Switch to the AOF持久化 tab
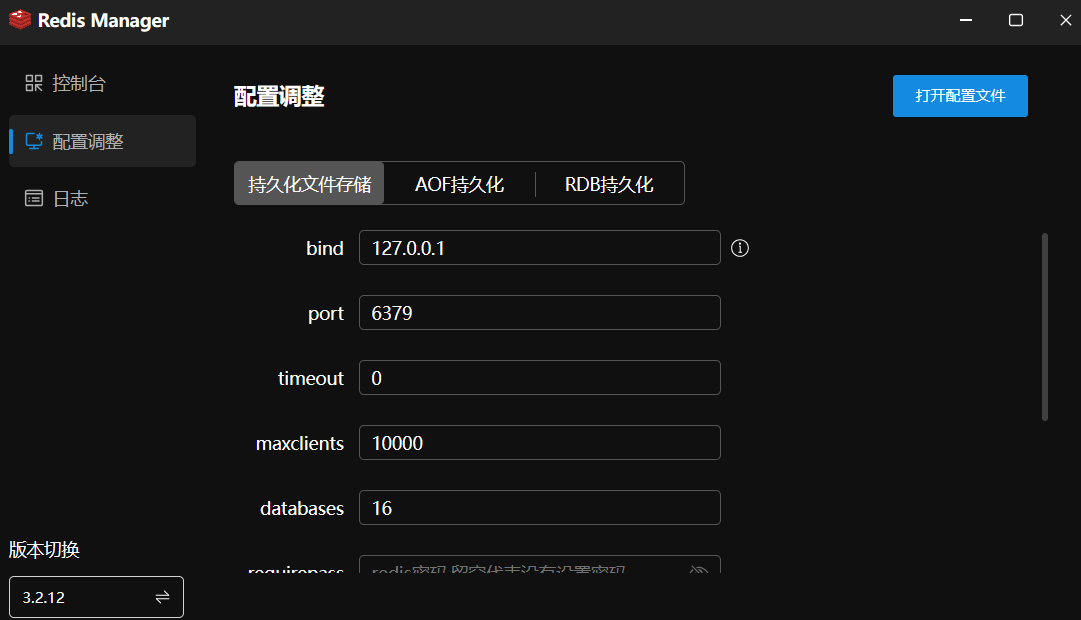 (459, 183)
